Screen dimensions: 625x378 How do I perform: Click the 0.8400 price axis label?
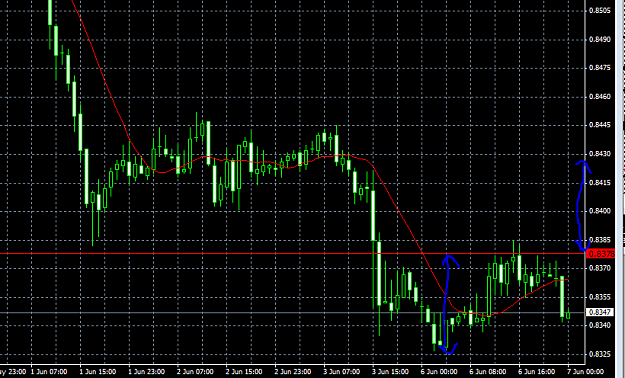pyautogui.click(x=600, y=211)
